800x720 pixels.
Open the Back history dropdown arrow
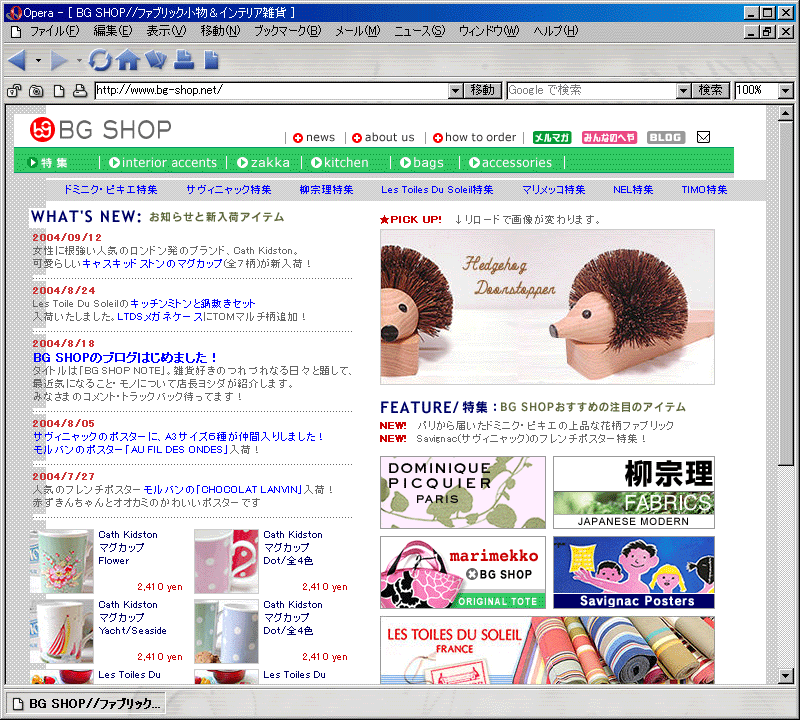tap(38, 60)
